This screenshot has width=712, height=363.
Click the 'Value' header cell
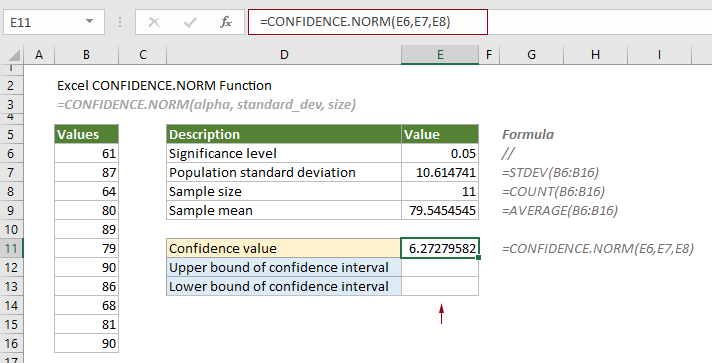(440, 134)
